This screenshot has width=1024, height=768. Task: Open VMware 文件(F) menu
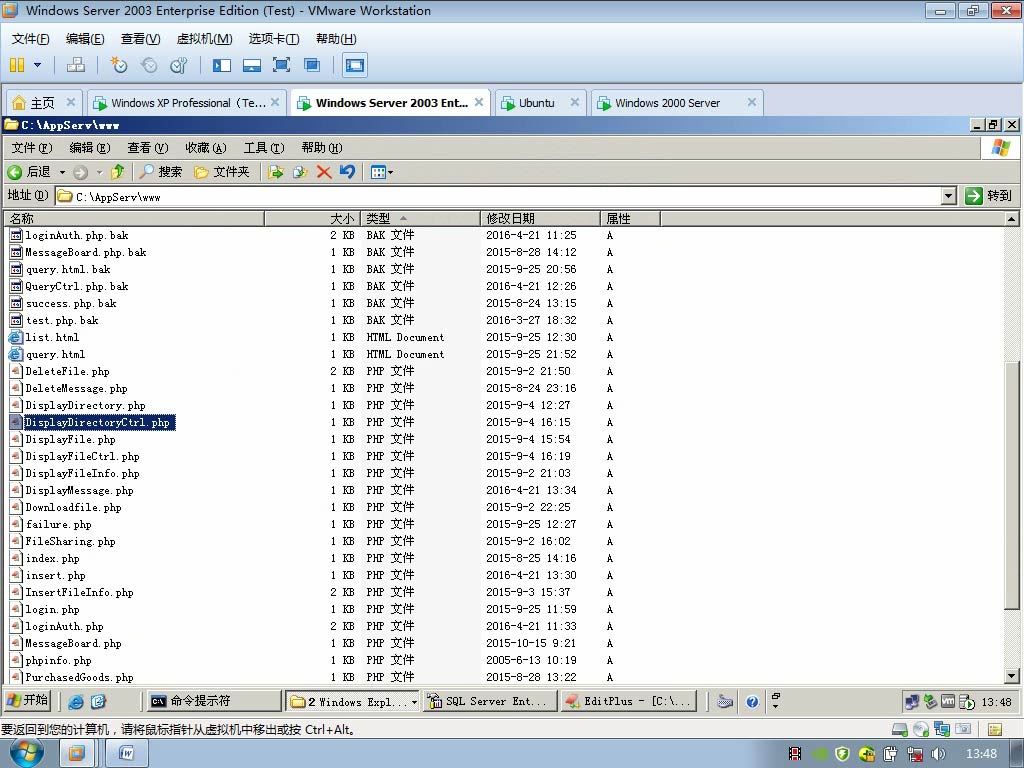30,39
